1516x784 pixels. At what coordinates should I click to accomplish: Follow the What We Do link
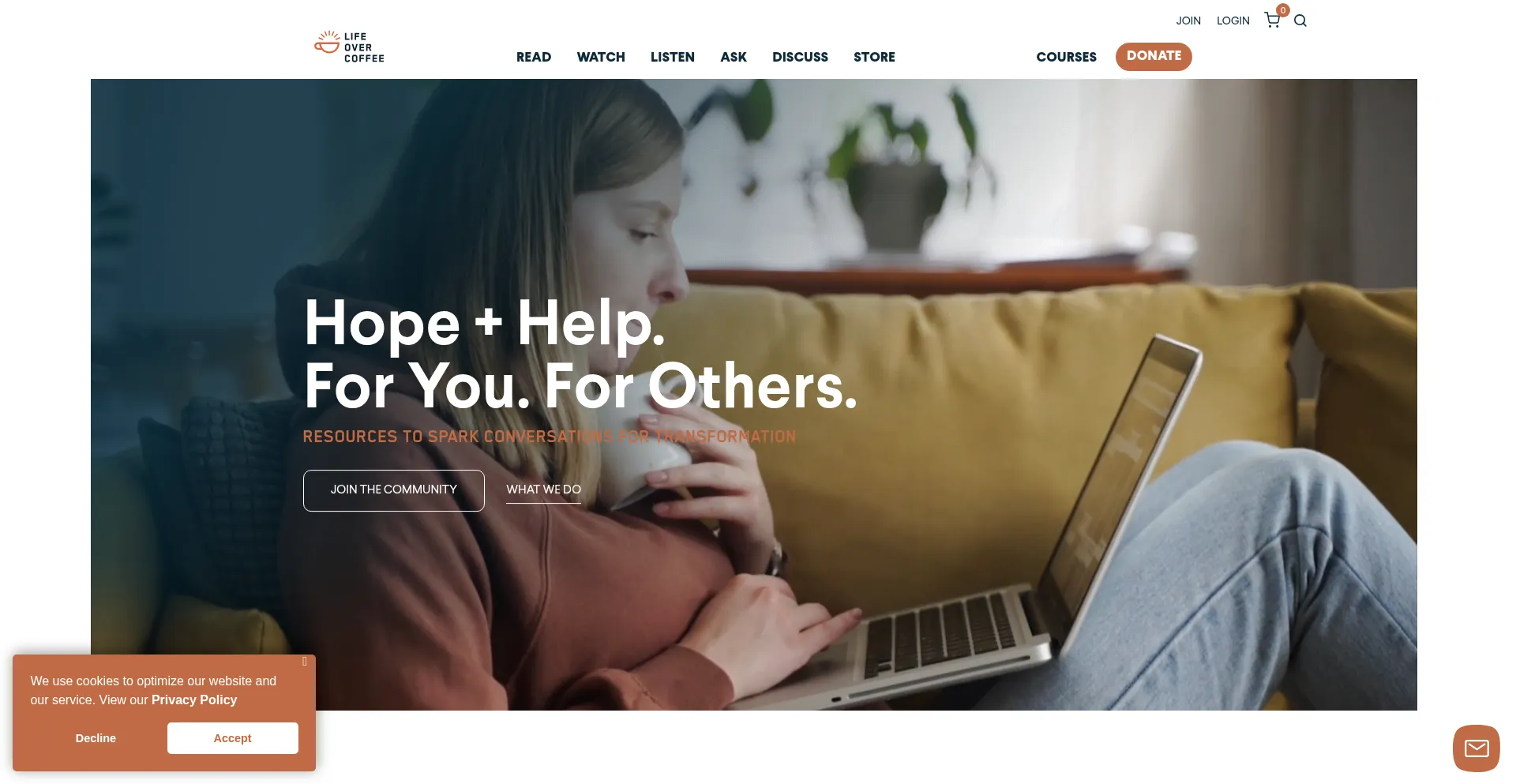point(543,490)
